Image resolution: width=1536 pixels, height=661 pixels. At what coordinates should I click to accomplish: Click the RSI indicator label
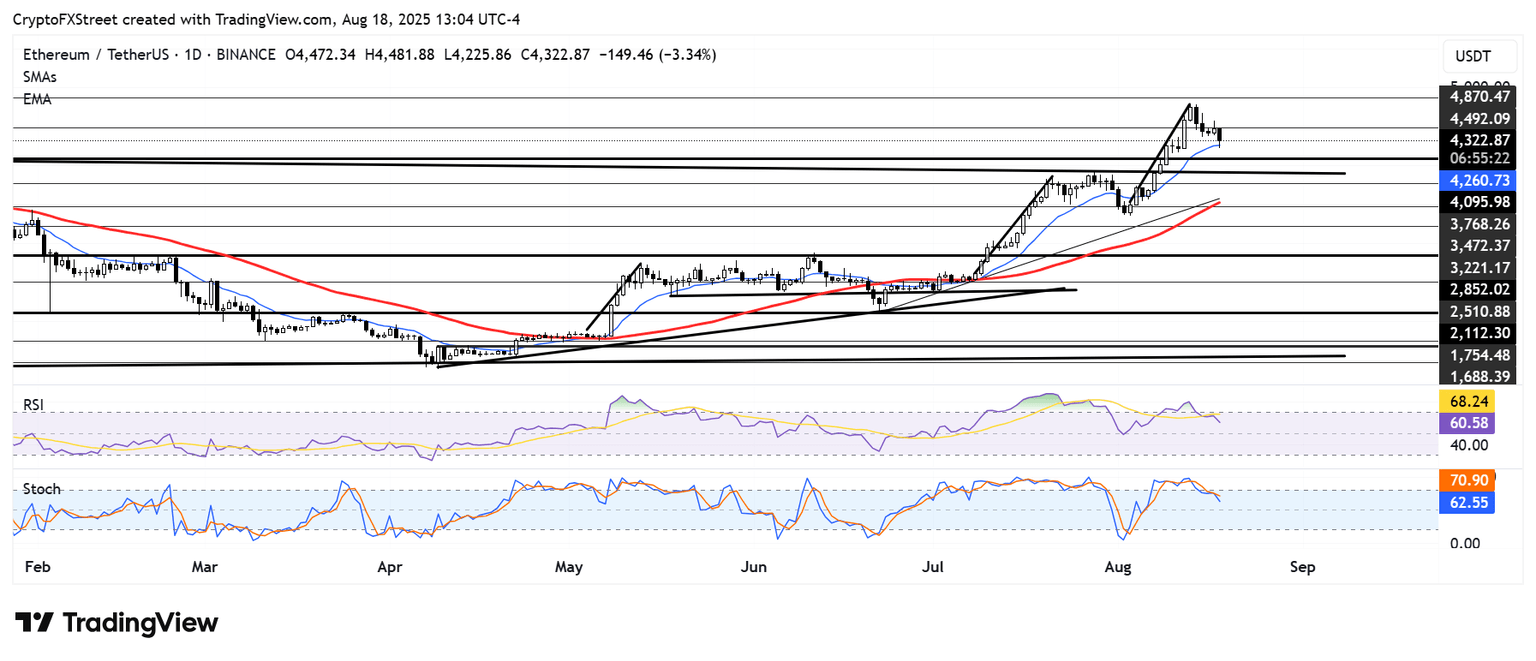(35, 405)
